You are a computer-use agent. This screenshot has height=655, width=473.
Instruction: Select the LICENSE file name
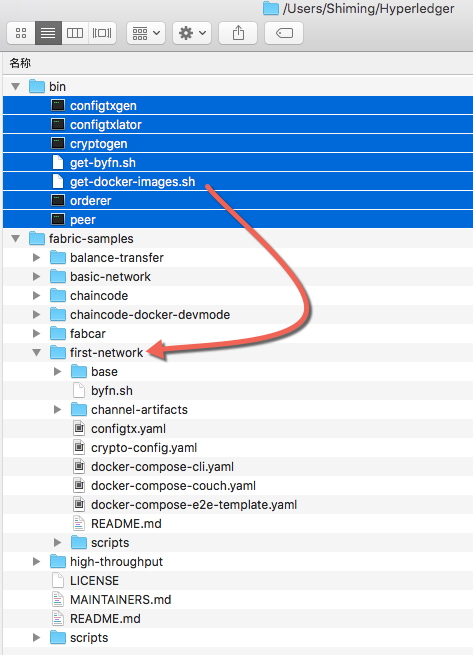pyautogui.click(x=94, y=581)
